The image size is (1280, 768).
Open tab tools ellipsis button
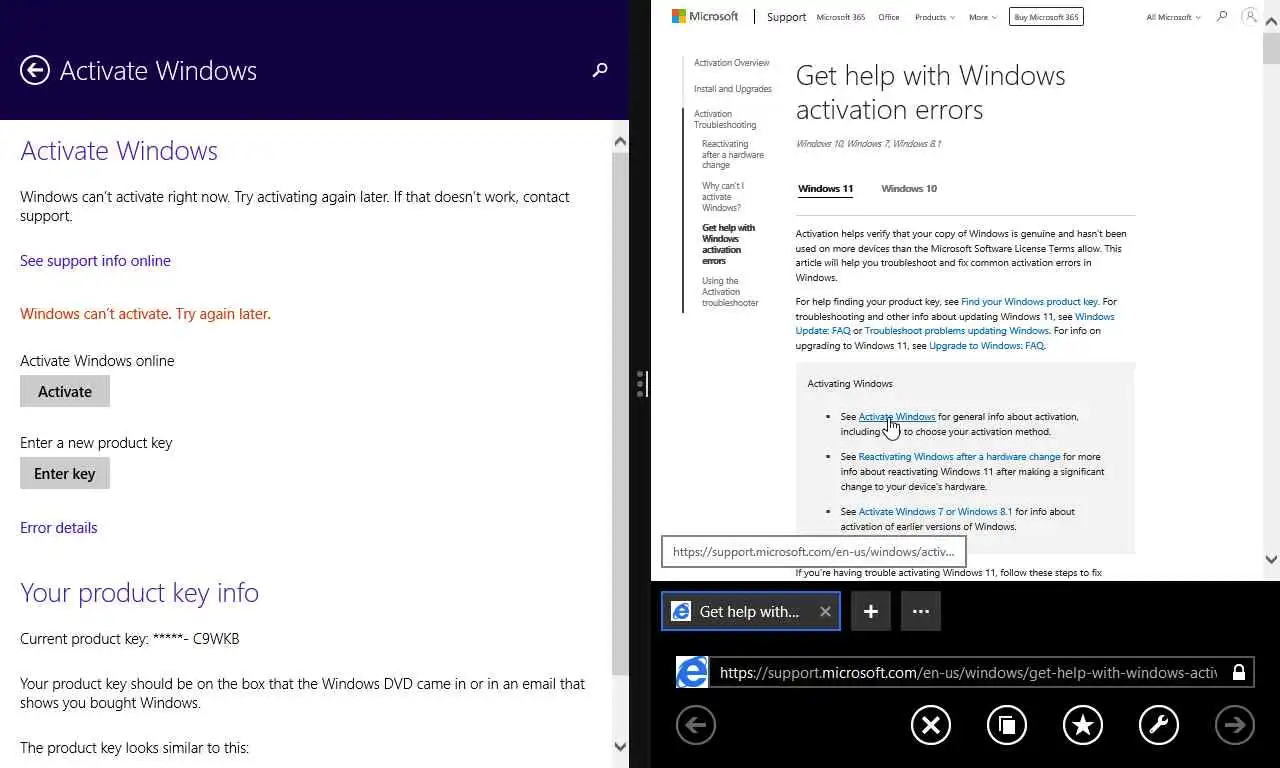pyautogui.click(x=921, y=611)
